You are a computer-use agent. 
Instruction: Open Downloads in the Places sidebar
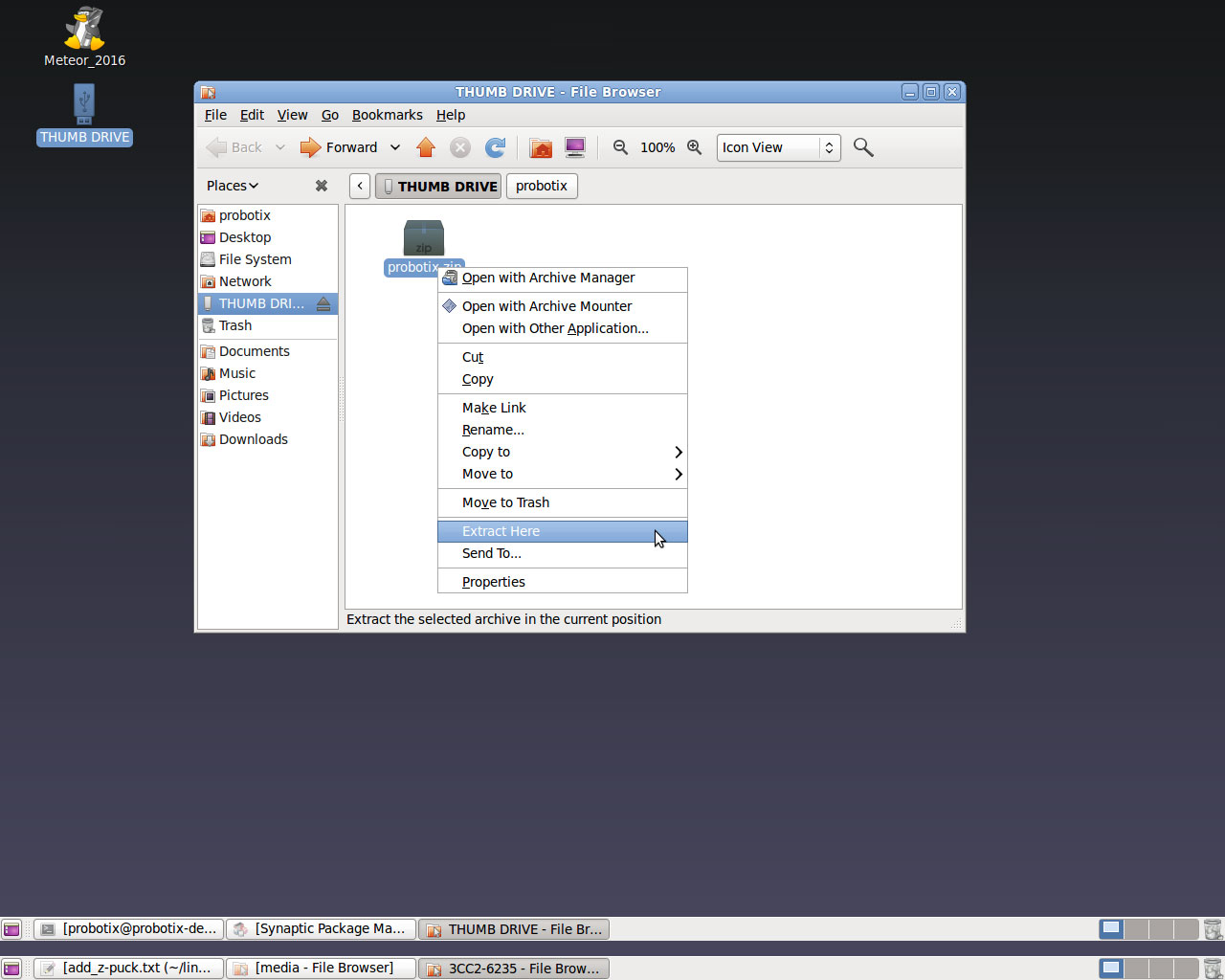pos(253,439)
